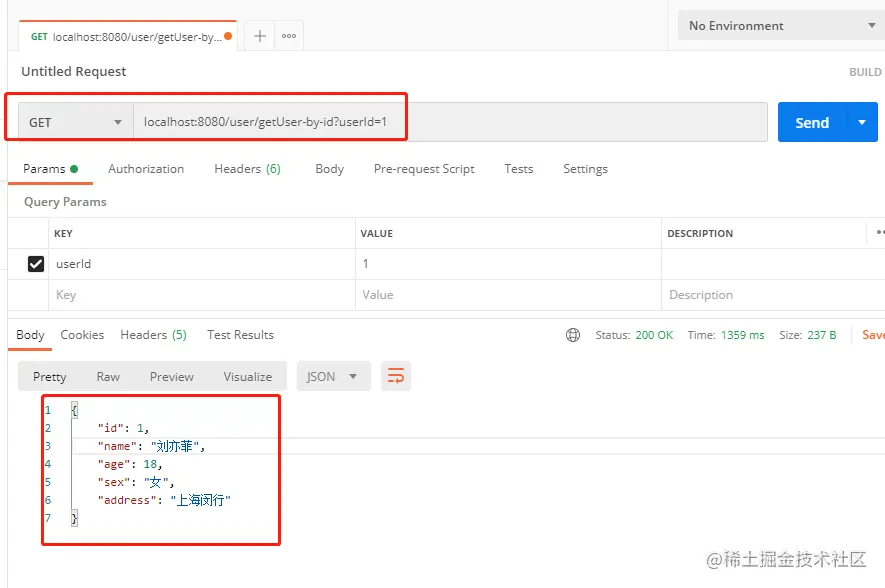
Task: Click the DESCRIPTION column header
Action: [x=700, y=234]
